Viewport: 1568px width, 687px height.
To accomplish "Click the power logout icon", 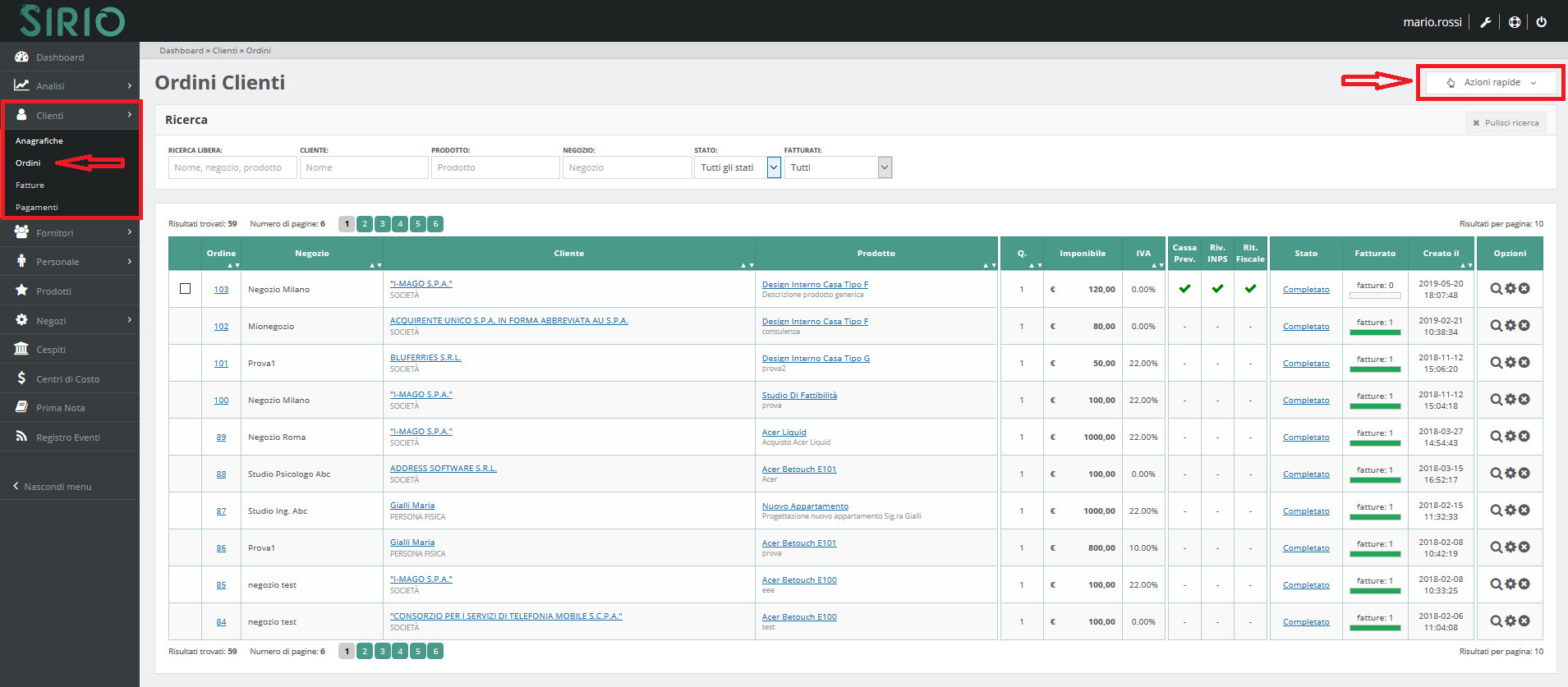I will point(1541,22).
